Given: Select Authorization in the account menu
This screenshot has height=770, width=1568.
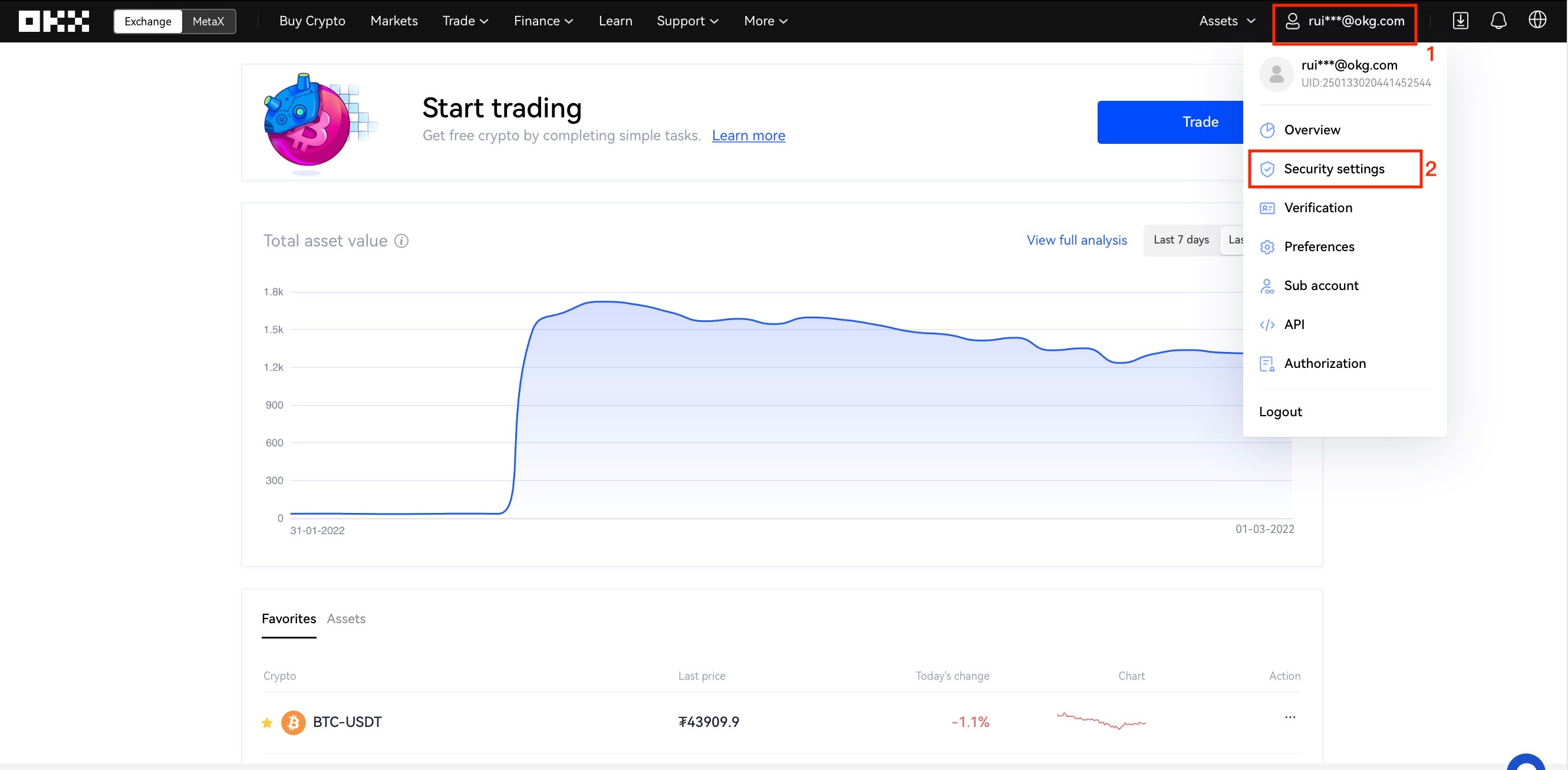Looking at the screenshot, I should pyautogui.click(x=1344, y=364).
